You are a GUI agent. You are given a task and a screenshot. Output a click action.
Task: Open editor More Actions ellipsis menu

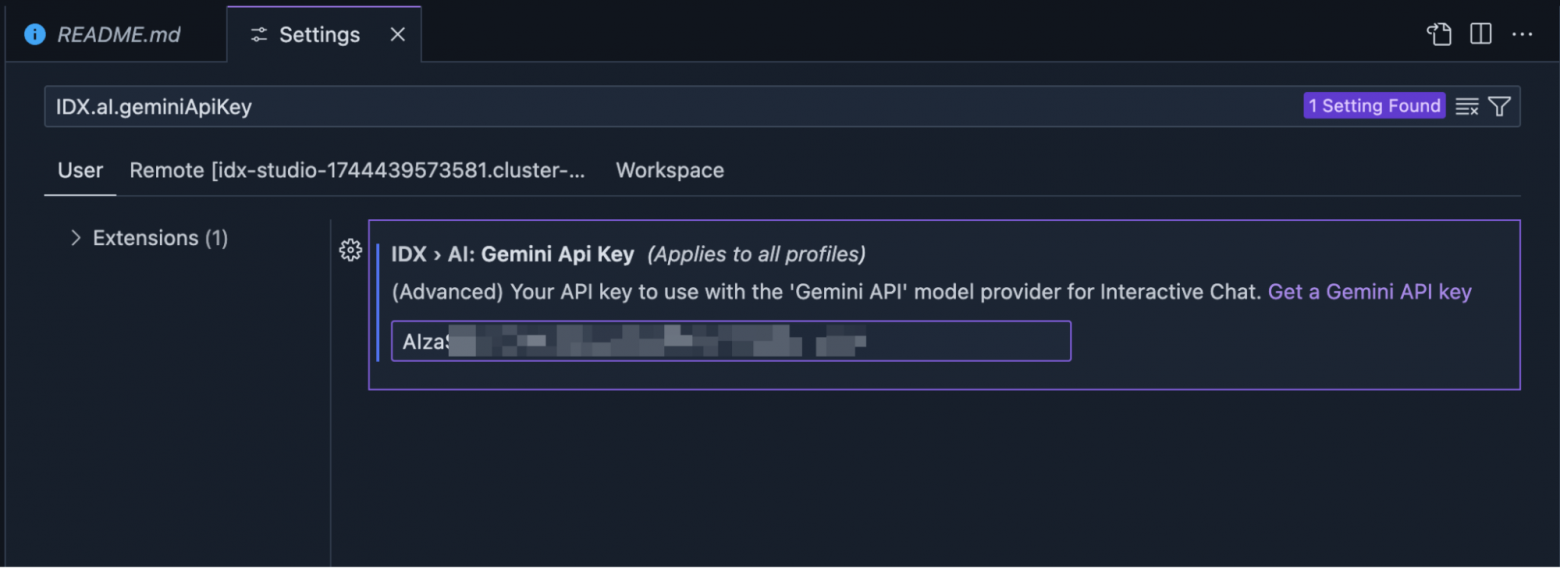(1522, 34)
